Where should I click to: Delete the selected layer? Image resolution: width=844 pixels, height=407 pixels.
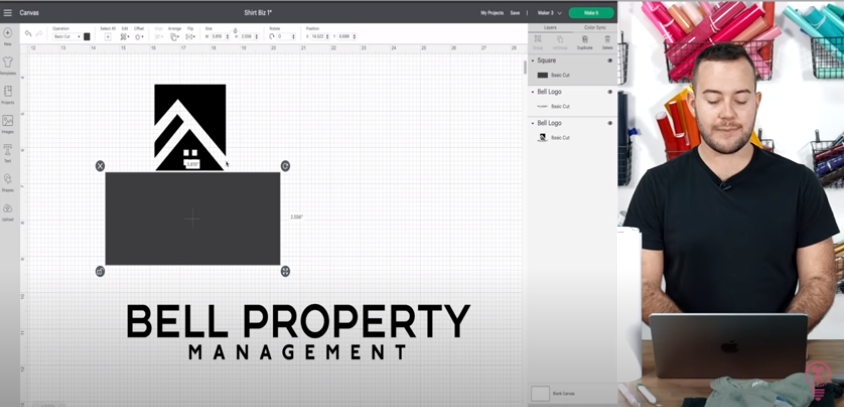[x=607, y=41]
